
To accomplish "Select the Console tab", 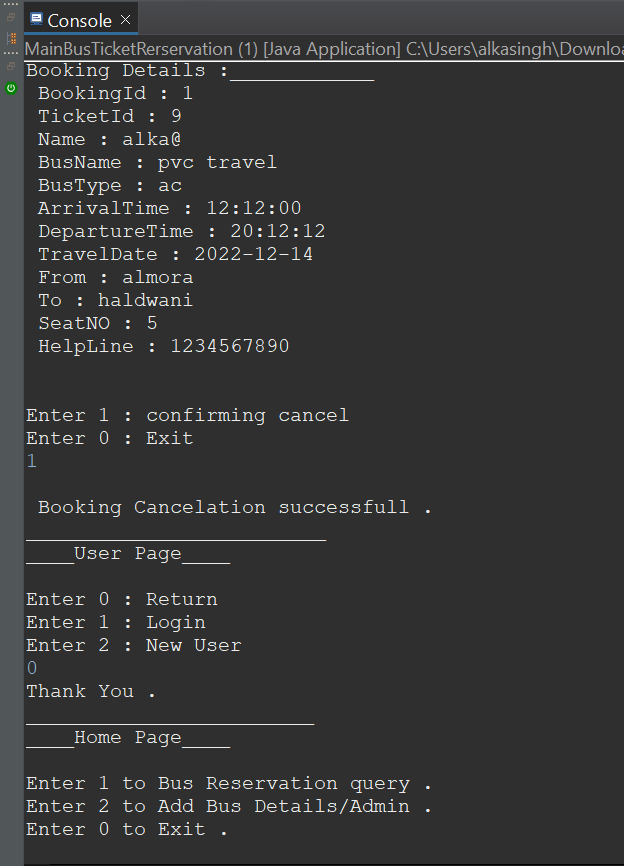I will [80, 19].
